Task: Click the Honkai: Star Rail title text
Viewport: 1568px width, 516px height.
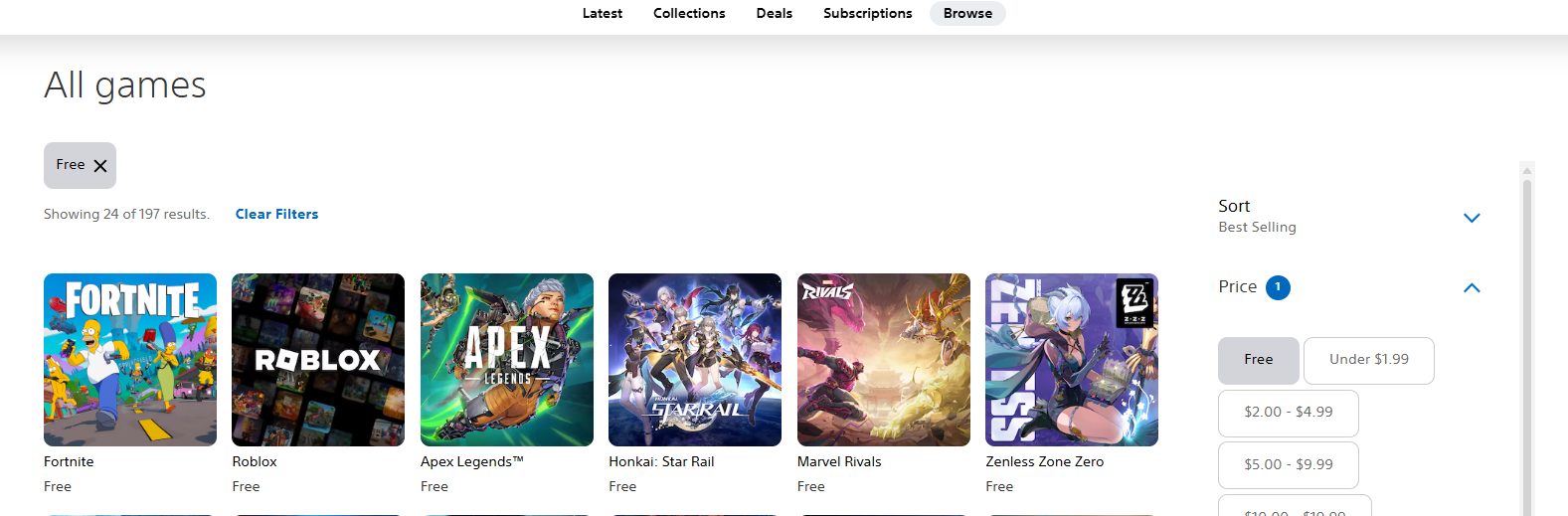Action: point(661,461)
